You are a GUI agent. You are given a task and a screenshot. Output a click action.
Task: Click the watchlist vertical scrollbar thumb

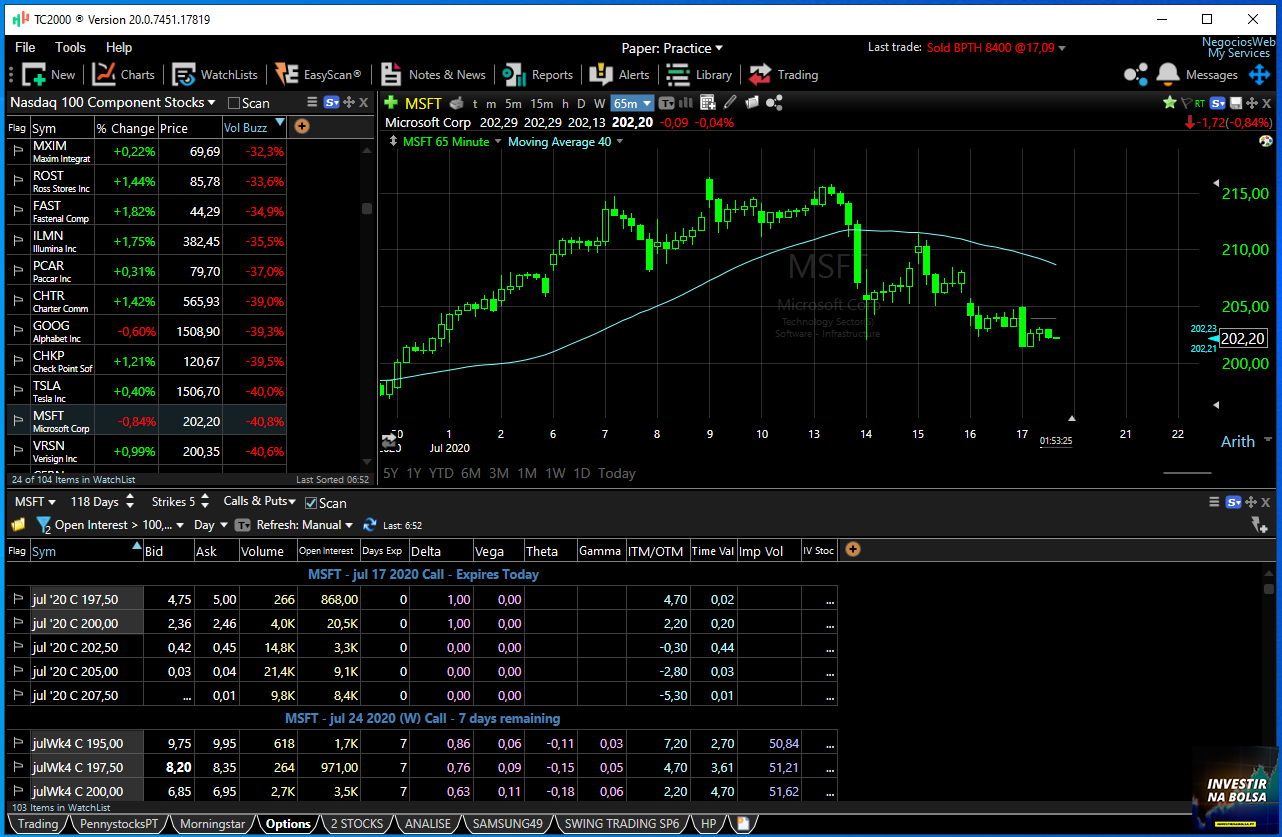tap(367, 208)
